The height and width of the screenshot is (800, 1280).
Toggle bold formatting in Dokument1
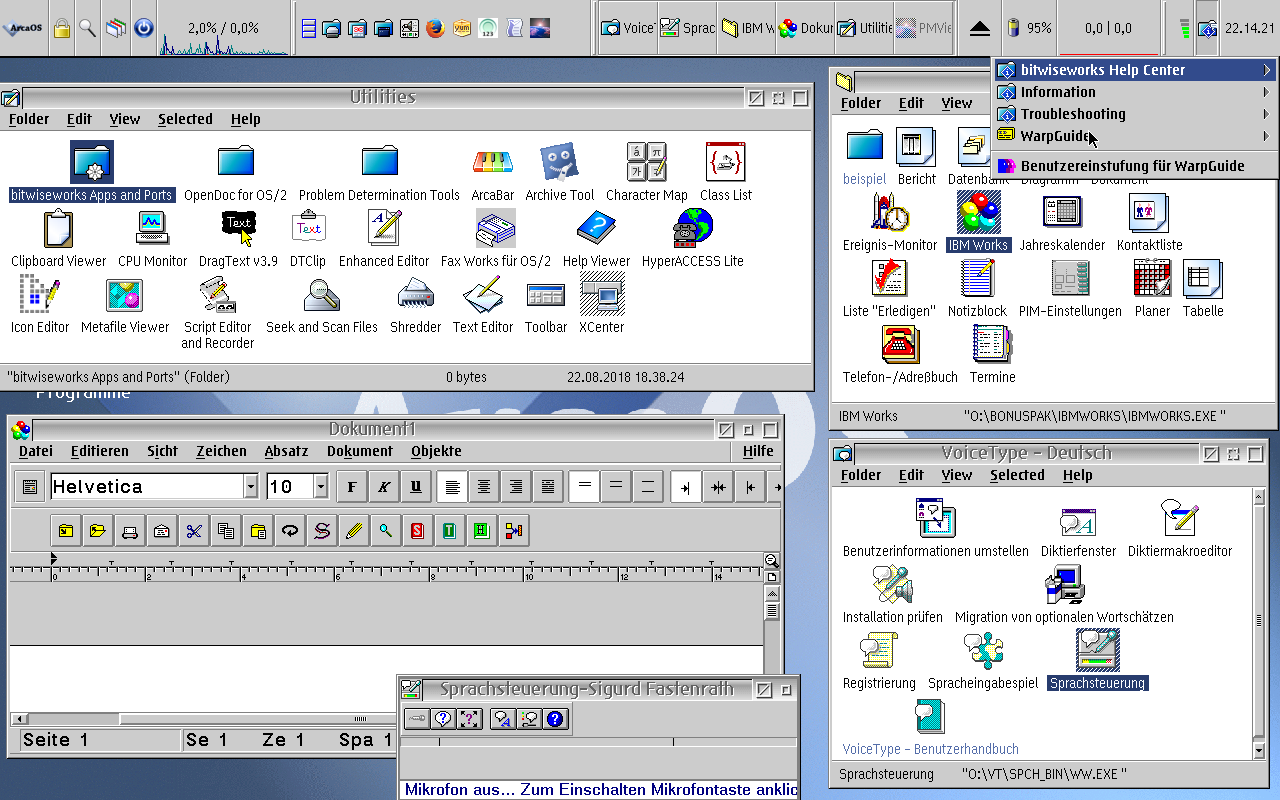tap(352, 487)
